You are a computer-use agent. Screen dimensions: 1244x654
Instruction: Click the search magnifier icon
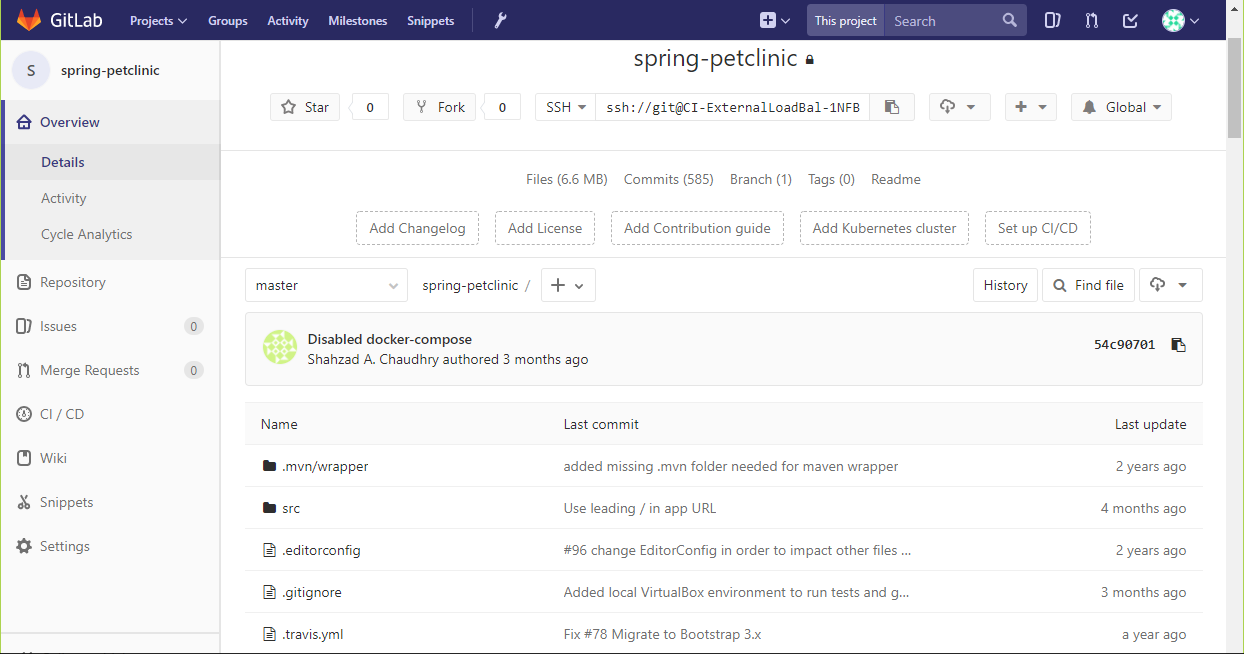(1010, 20)
